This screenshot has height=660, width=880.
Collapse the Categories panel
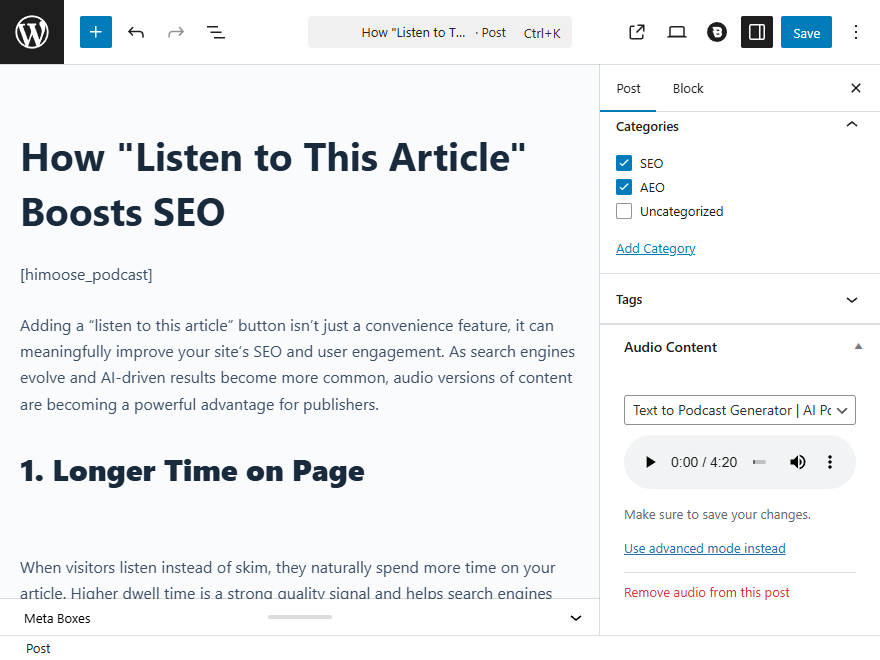pyautogui.click(x=852, y=126)
